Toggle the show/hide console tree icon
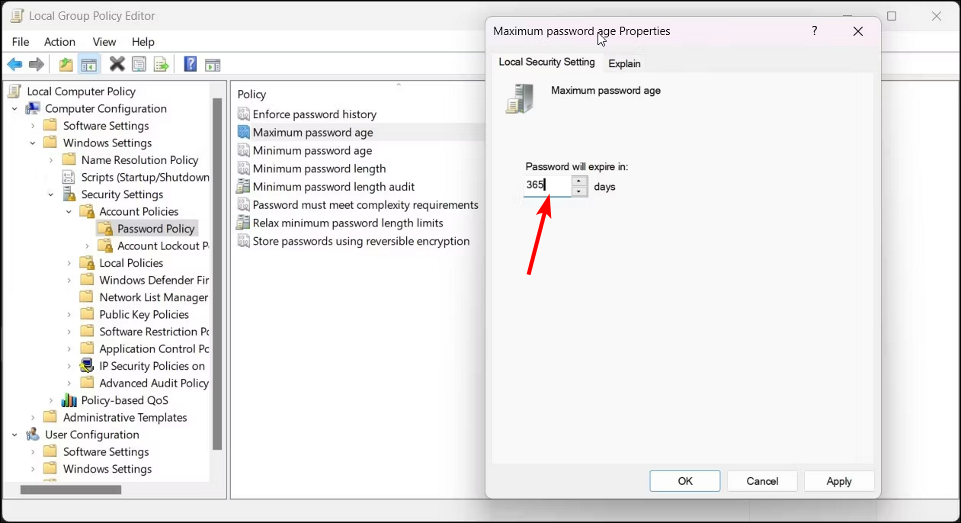 [89, 64]
